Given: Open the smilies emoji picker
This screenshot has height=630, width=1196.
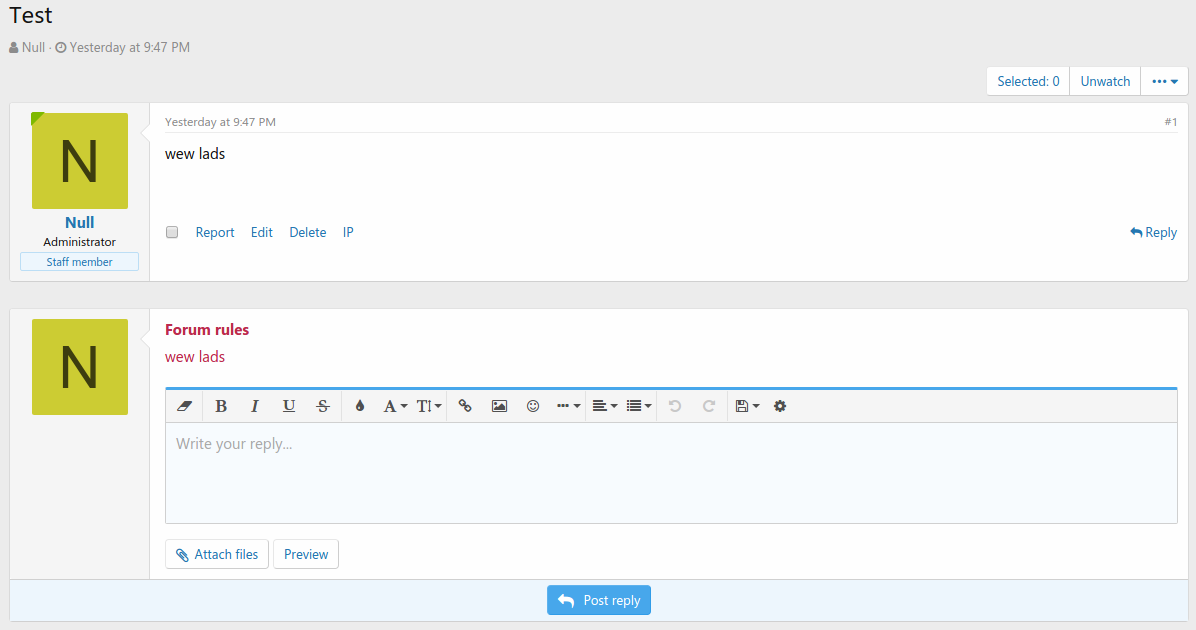Looking at the screenshot, I should (533, 406).
